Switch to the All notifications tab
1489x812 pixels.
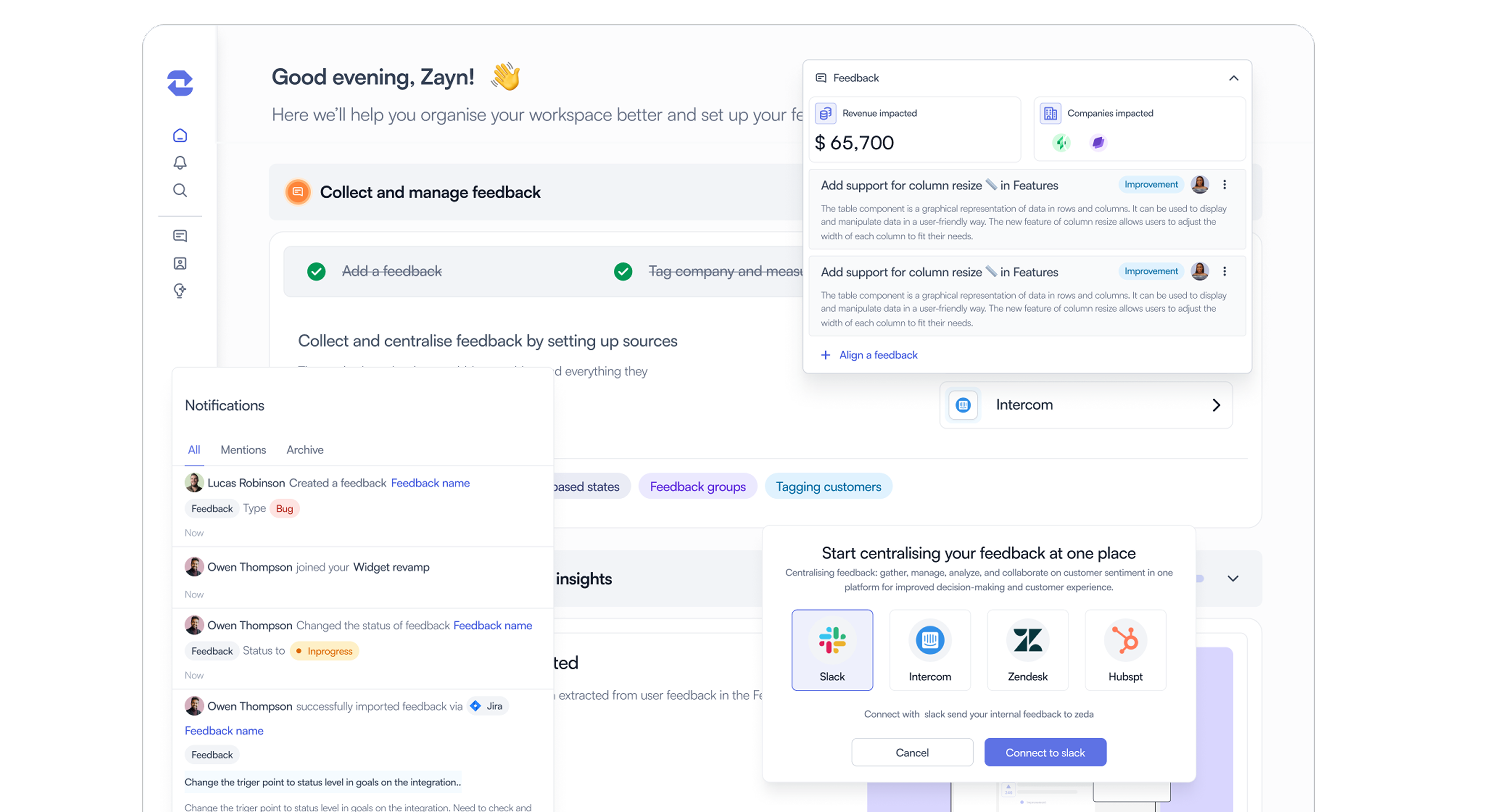(x=194, y=450)
